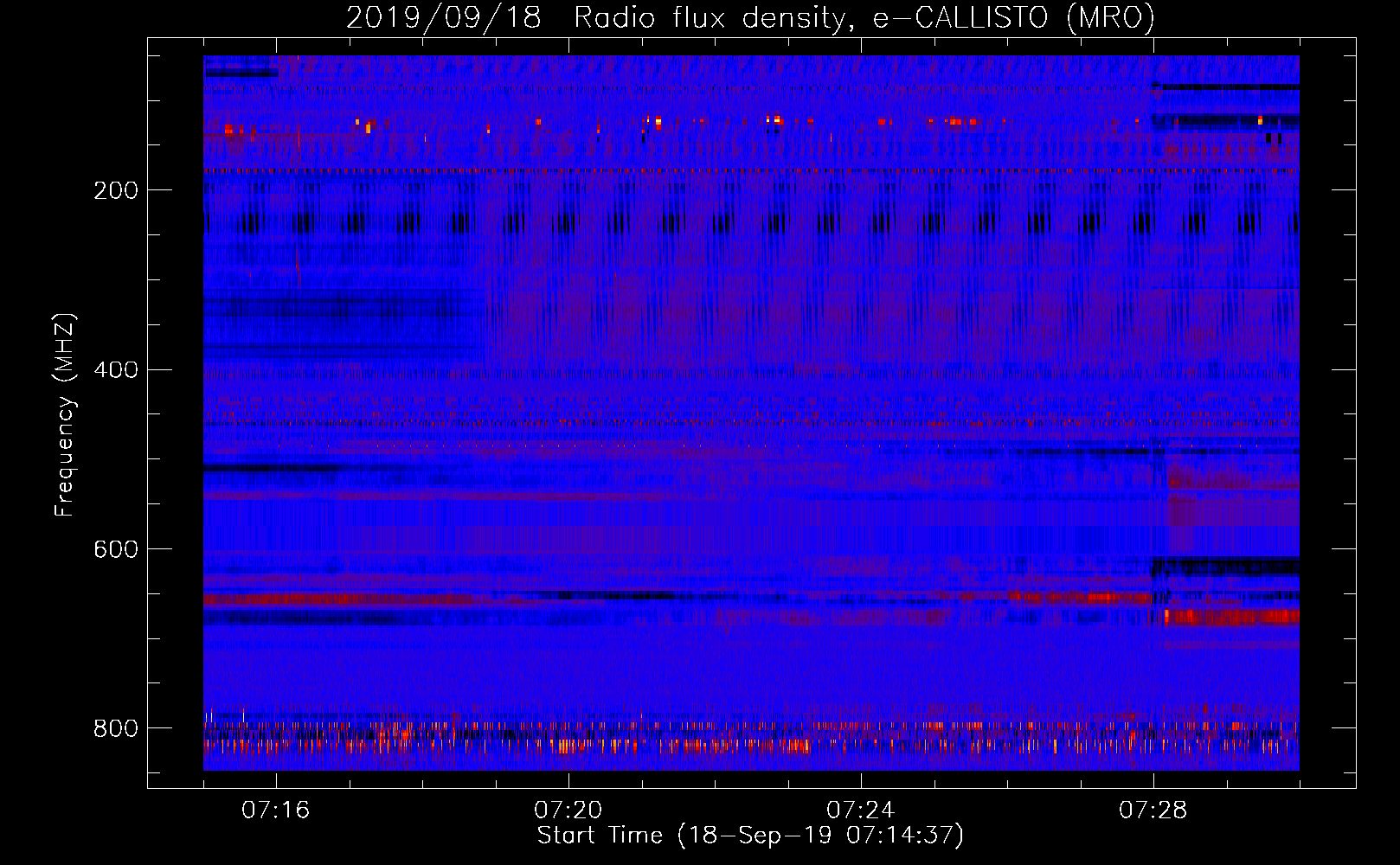1400x865 pixels.
Task: Click the 07:24 time tick label
Action: point(861,810)
